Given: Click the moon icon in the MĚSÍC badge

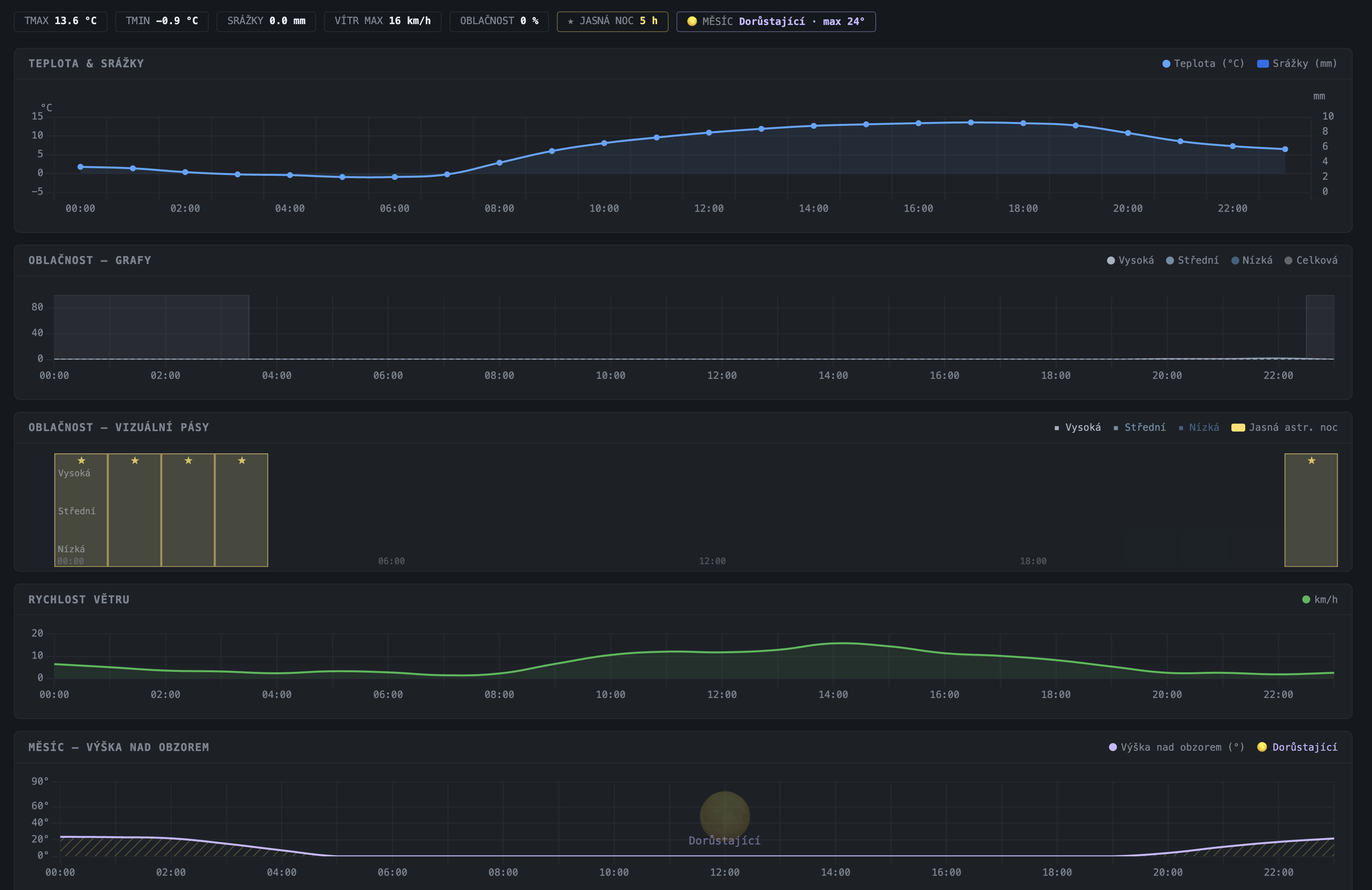Looking at the screenshot, I should [692, 21].
